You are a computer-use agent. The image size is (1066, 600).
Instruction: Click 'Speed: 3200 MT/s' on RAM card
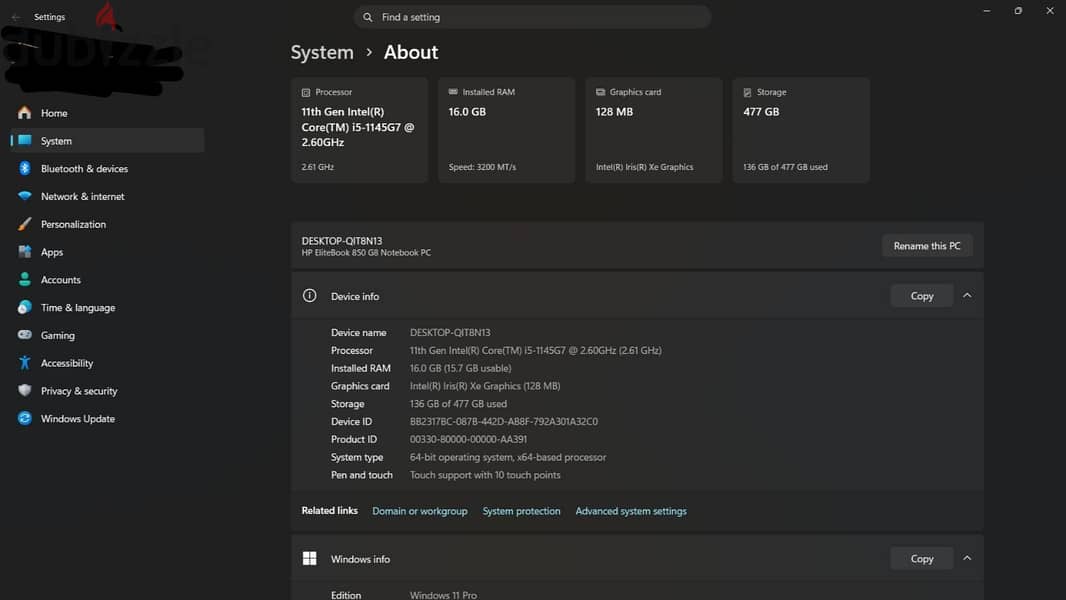[482, 167]
